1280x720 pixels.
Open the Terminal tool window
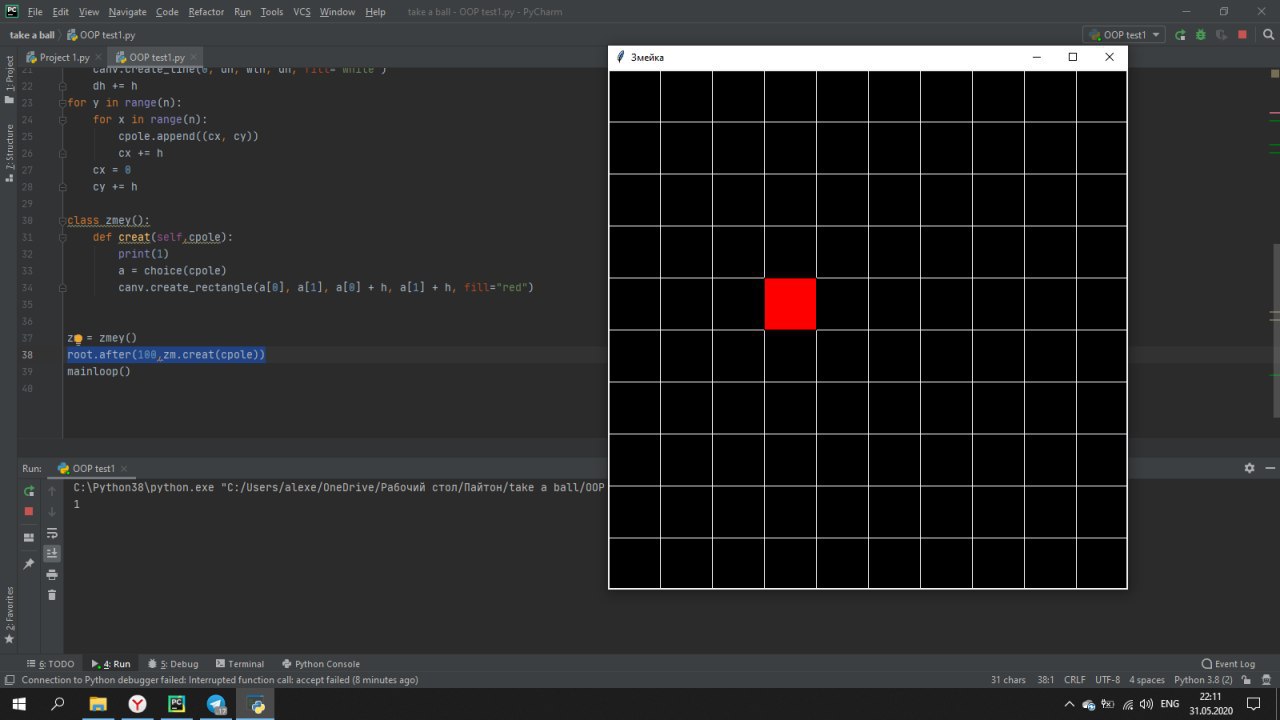tap(239, 664)
